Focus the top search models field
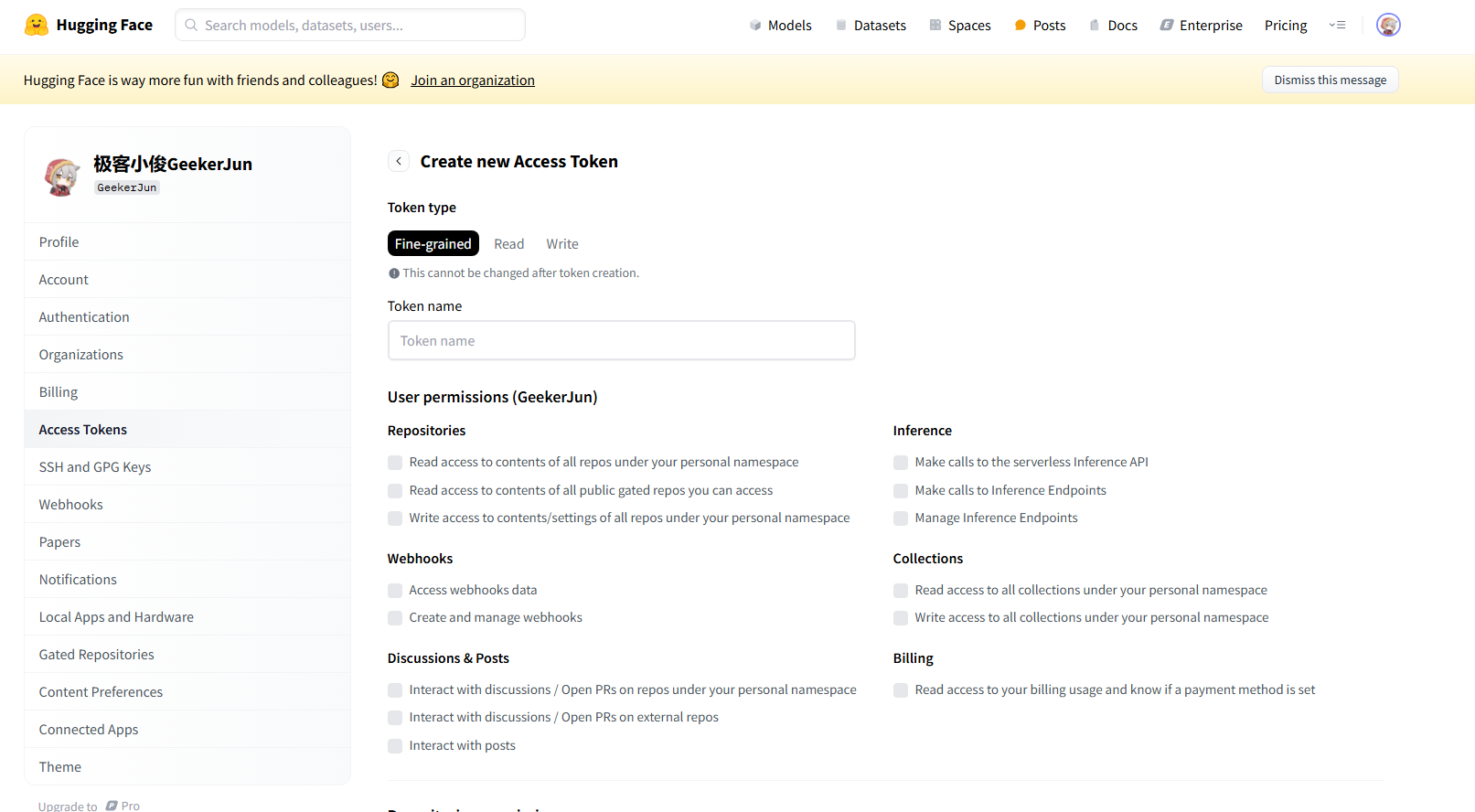Screen dimensions: 1475x812 coord(350,25)
